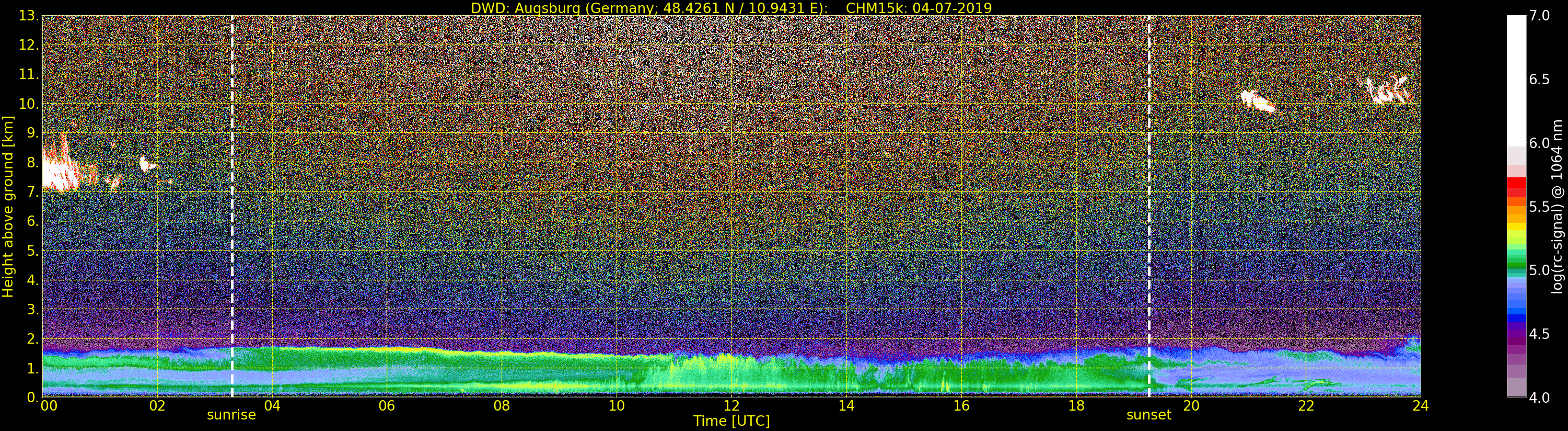Click the "6.0" colorbar tick value
This screenshot has height=431, width=1568.
1539,143
